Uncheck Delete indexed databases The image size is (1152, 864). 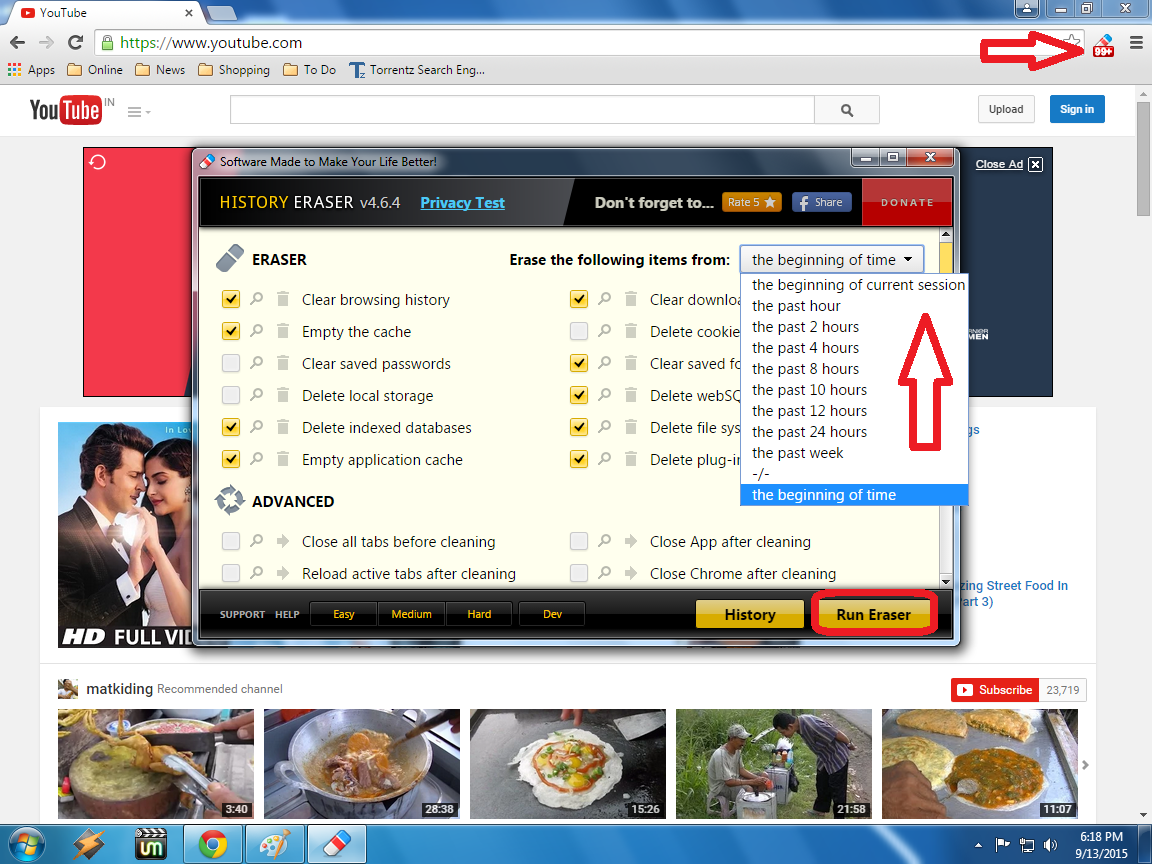coord(231,427)
